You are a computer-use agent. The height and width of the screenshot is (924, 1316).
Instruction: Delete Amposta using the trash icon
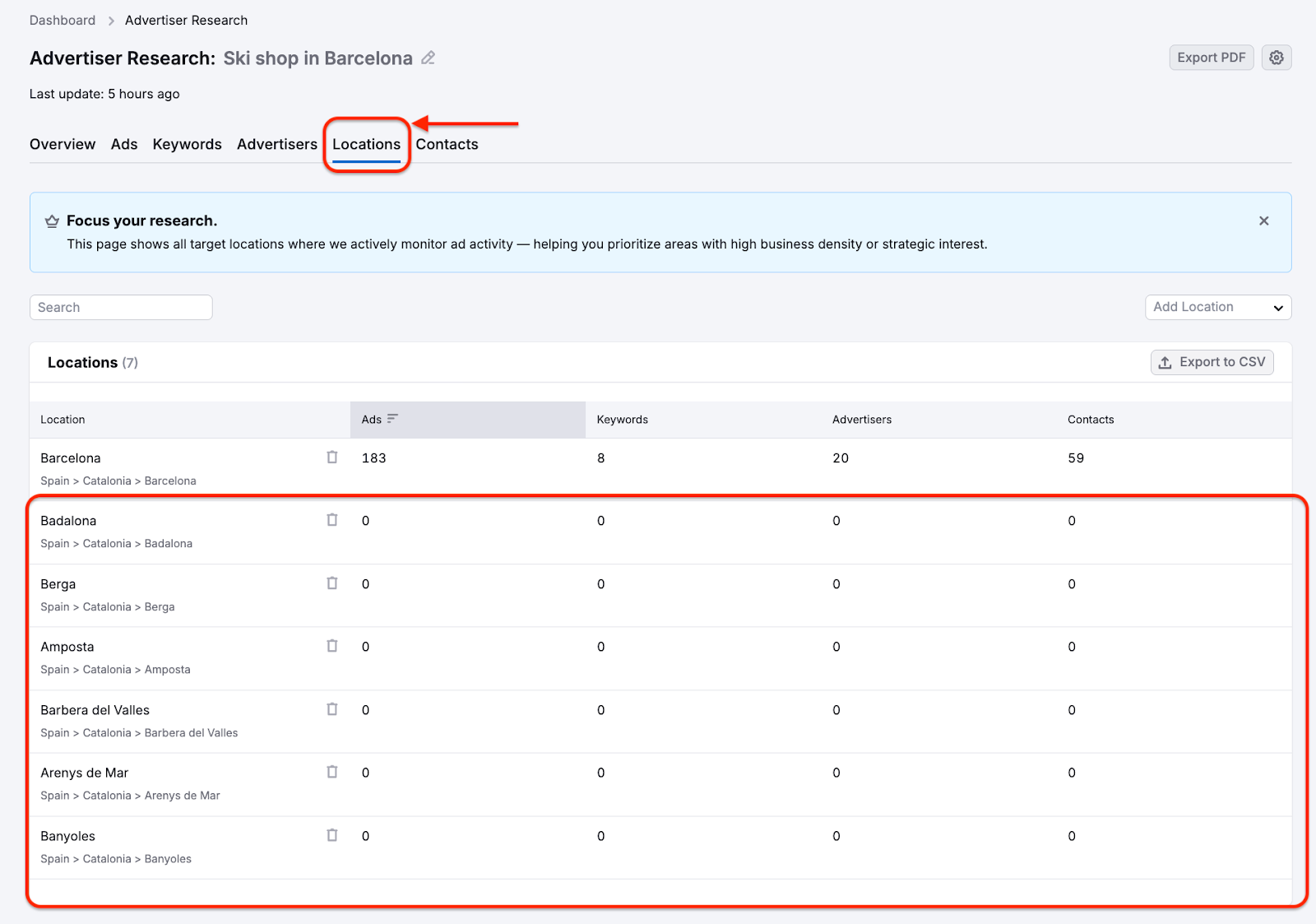click(332, 646)
